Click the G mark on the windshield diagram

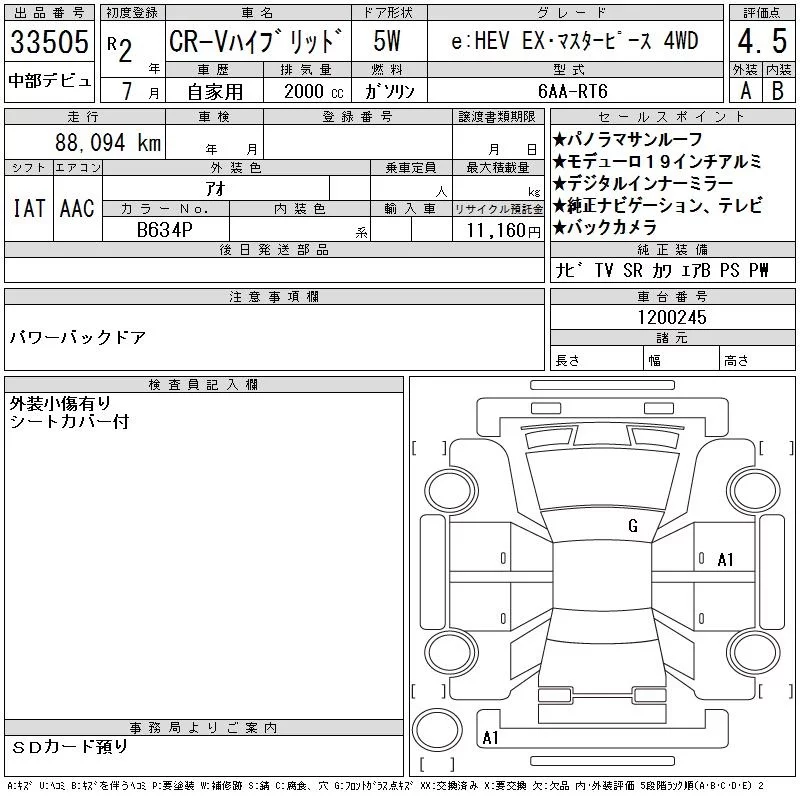point(632,526)
